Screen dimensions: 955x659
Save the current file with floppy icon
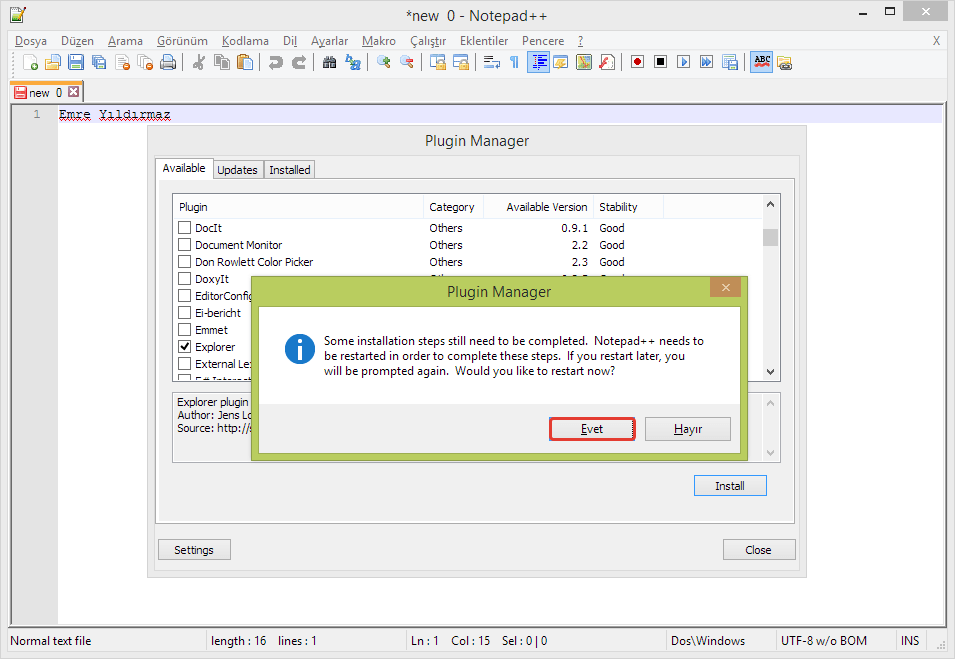[76, 62]
